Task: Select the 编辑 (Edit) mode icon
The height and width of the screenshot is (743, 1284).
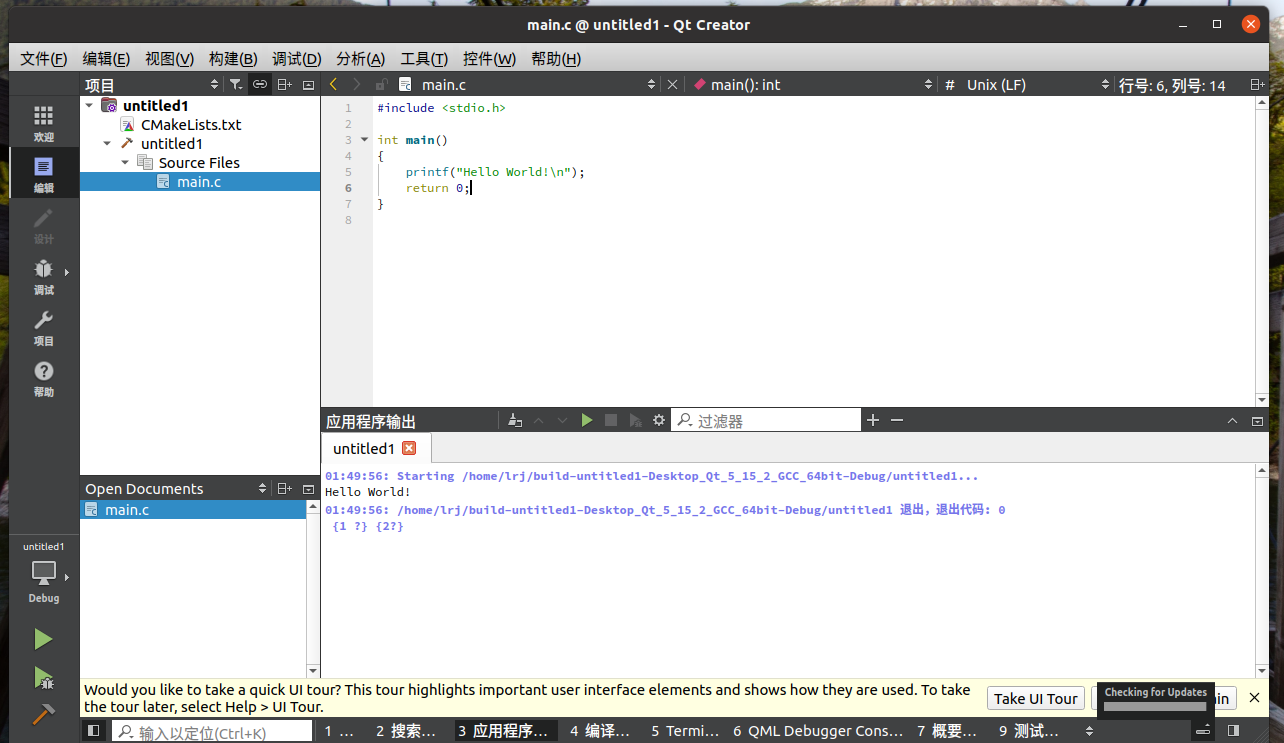Action: coord(43,175)
